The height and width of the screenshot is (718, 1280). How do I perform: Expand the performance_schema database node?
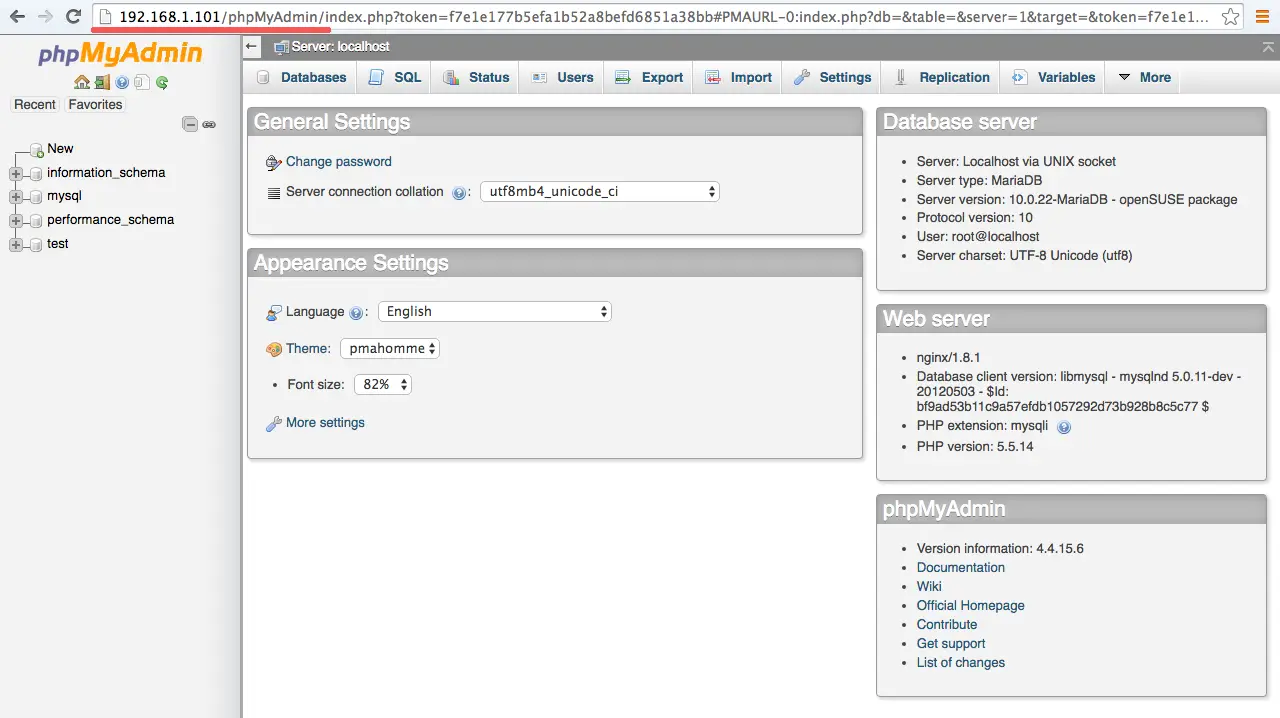[x=16, y=220]
